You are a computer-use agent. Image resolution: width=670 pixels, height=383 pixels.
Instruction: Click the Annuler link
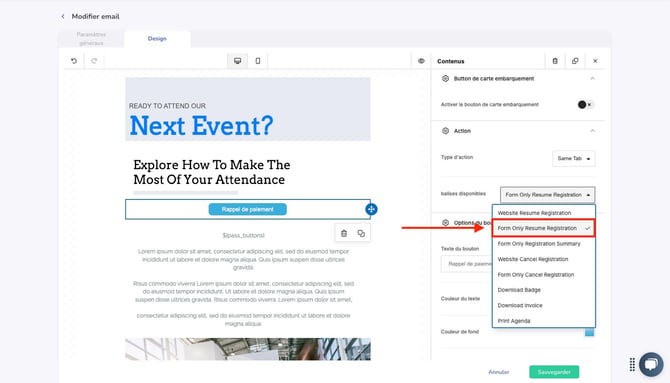click(499, 372)
